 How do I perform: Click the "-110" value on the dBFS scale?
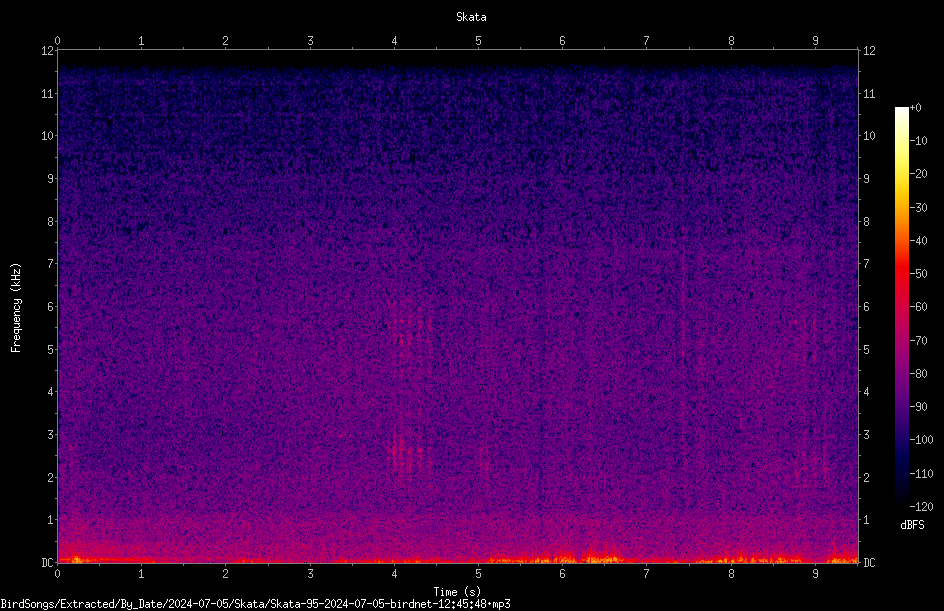(921, 474)
